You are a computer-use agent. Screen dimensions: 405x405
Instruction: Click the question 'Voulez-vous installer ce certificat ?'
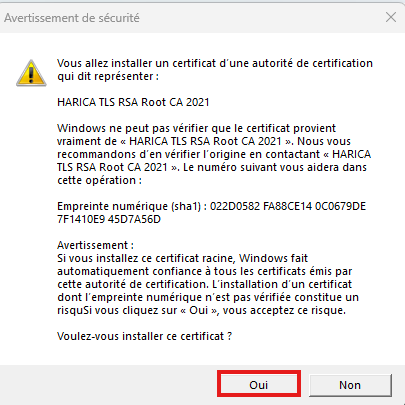tap(144, 336)
